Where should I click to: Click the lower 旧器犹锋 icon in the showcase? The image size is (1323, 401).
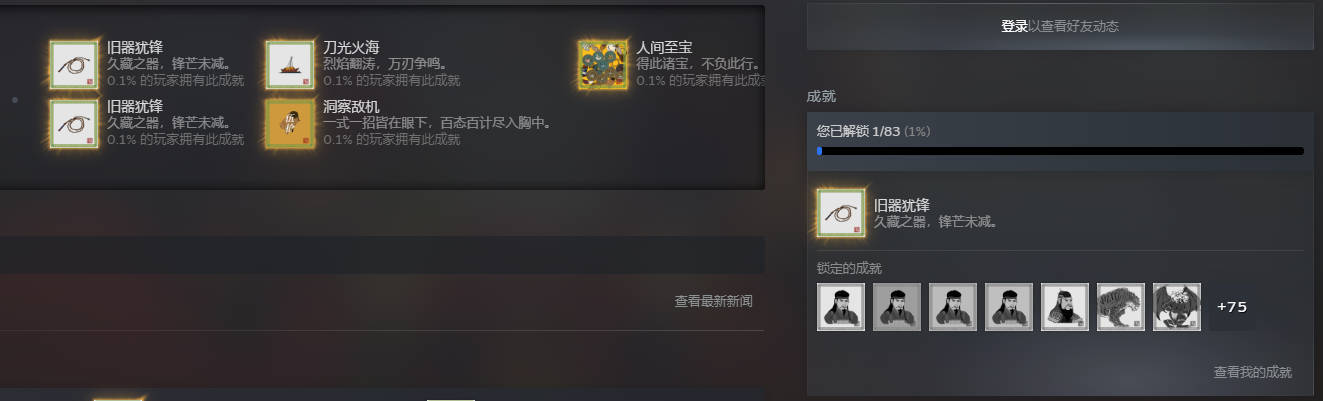point(74,124)
